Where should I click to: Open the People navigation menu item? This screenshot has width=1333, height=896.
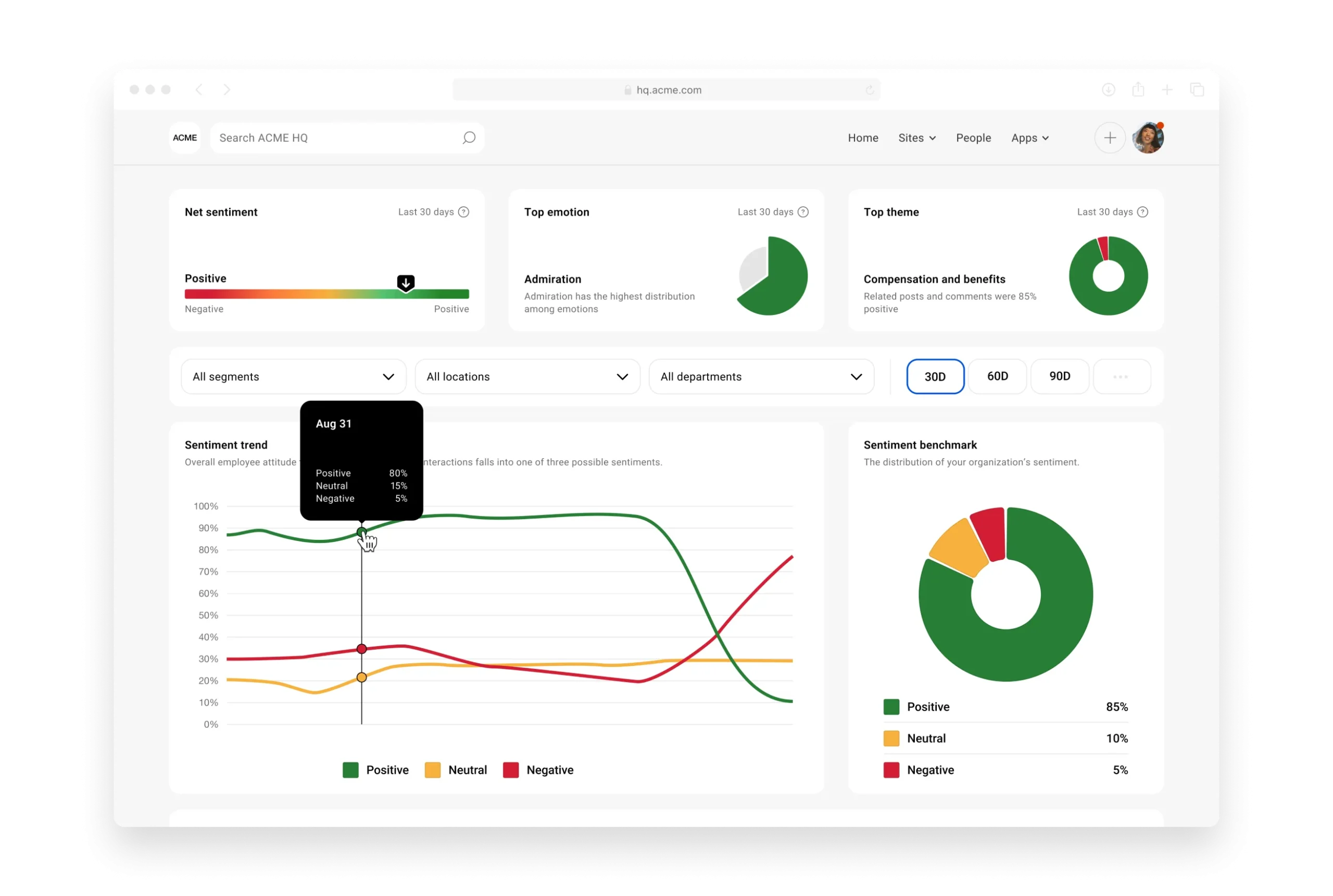[x=973, y=137]
